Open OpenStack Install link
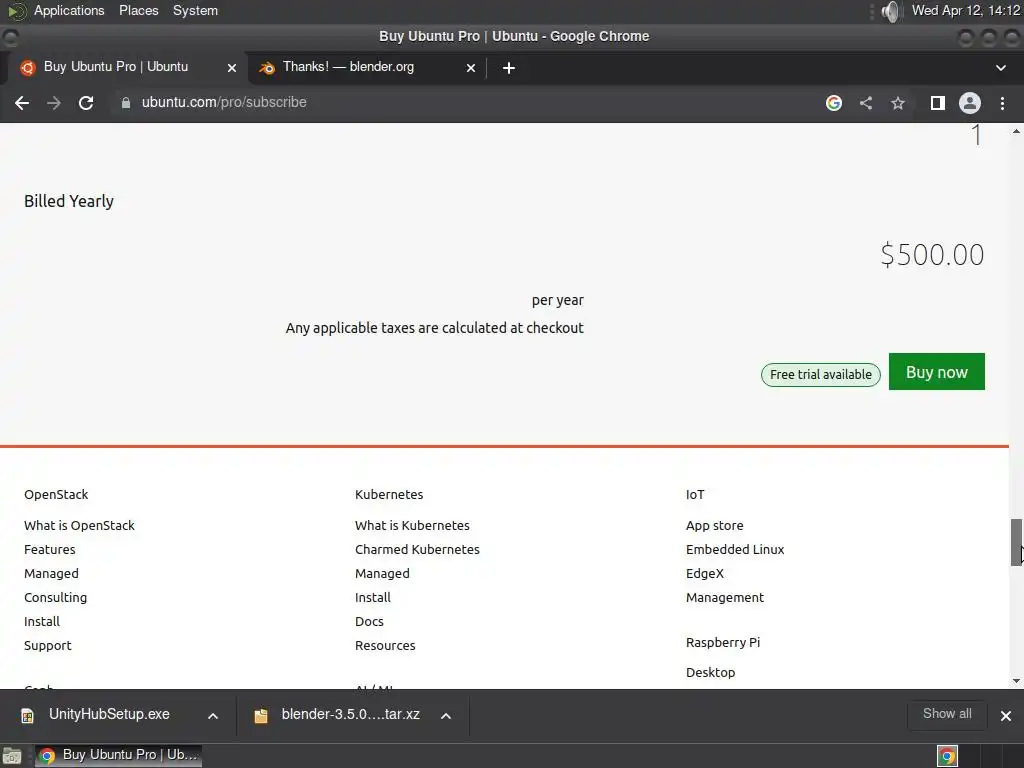This screenshot has width=1024, height=768. pyautogui.click(x=42, y=621)
